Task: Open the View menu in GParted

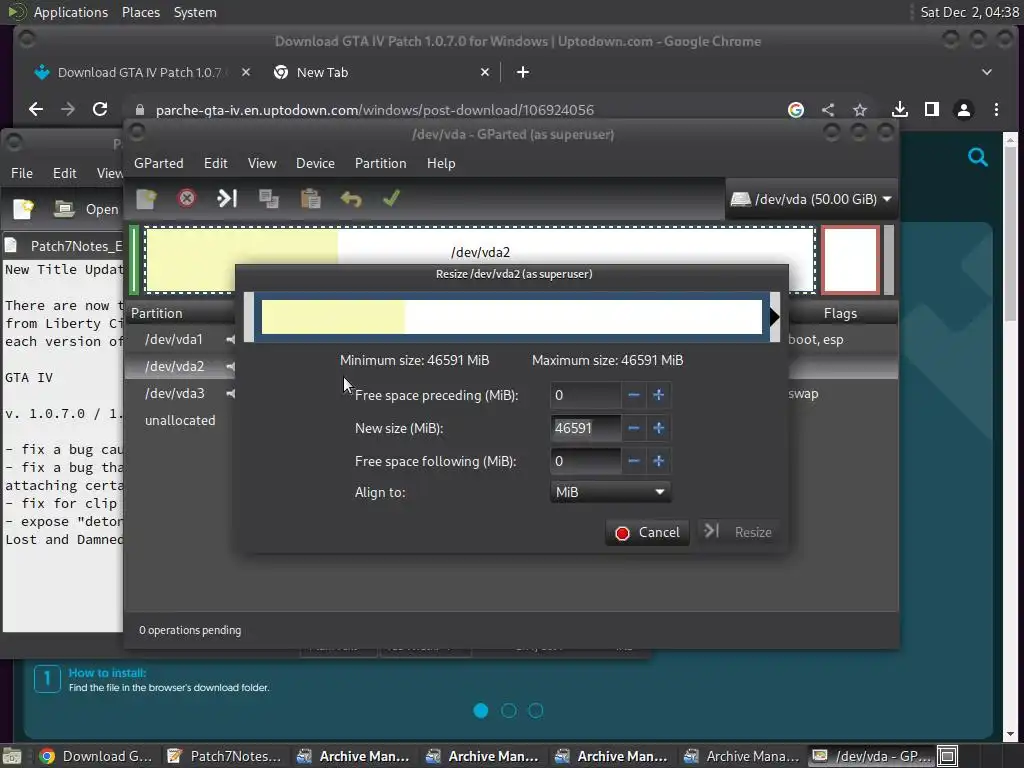Action: click(x=262, y=163)
